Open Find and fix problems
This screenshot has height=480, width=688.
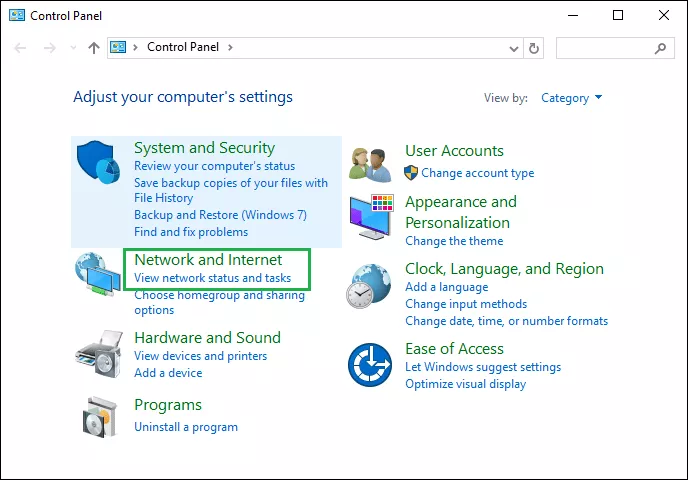click(x=191, y=232)
